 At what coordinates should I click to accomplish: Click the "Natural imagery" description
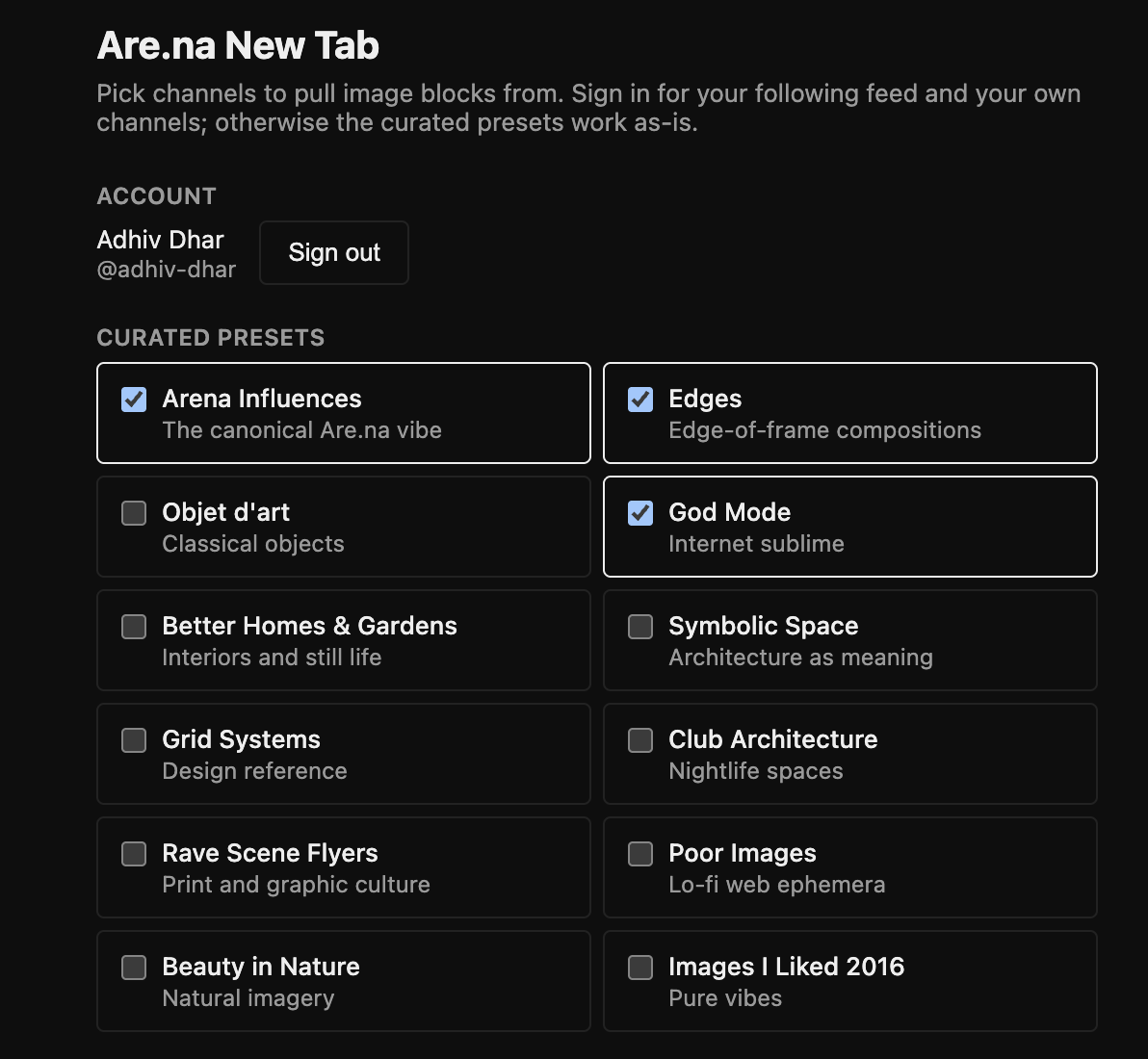pos(248,998)
